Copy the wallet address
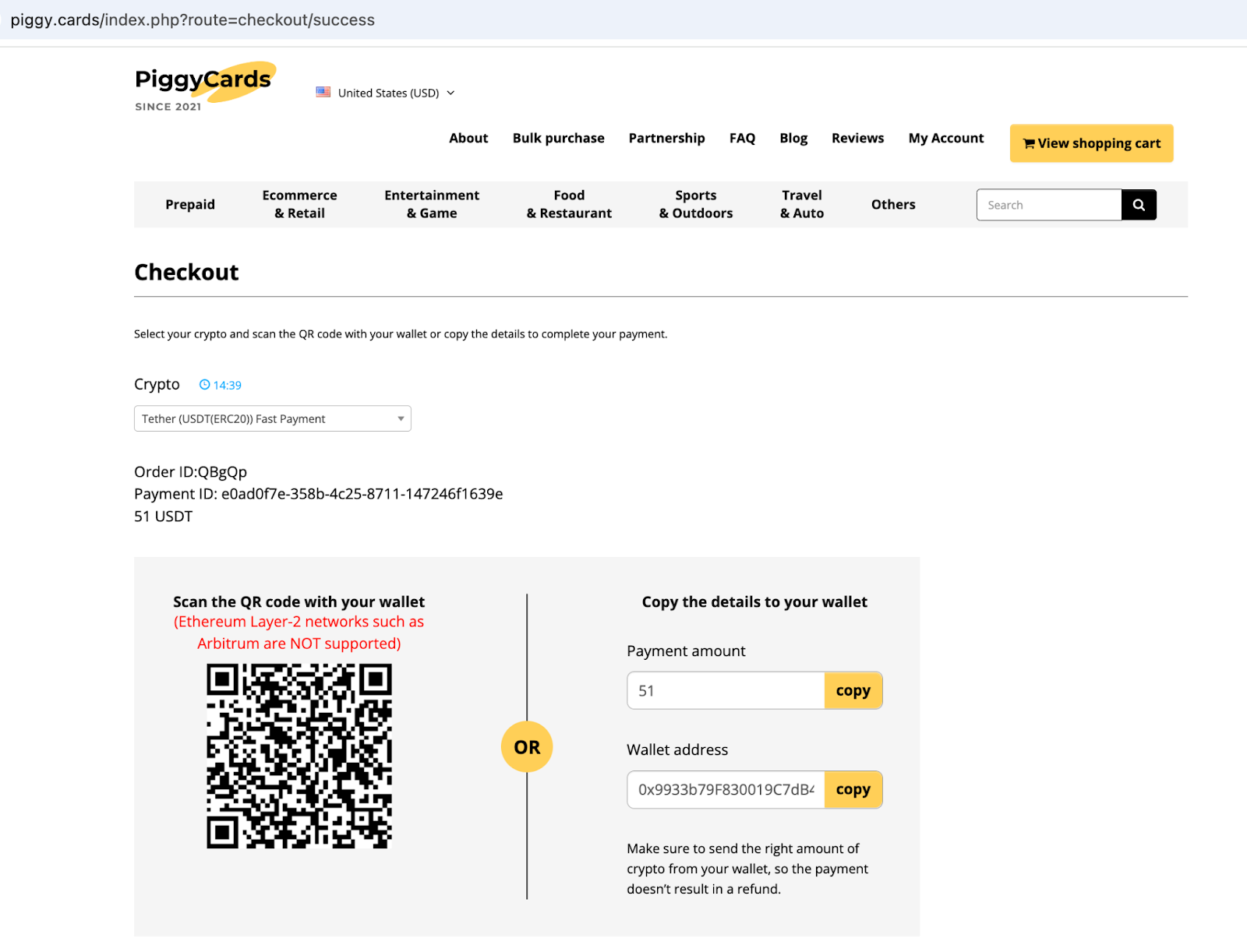1247x952 pixels. tap(853, 790)
